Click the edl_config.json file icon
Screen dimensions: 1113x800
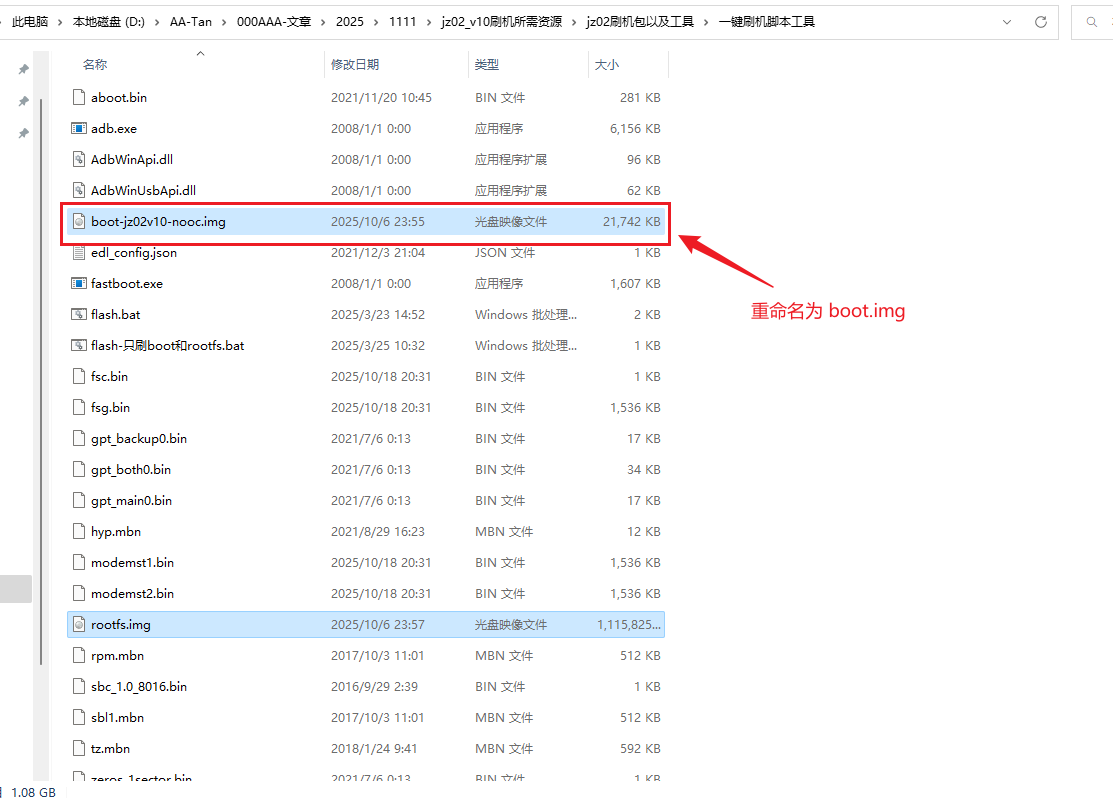coord(80,253)
